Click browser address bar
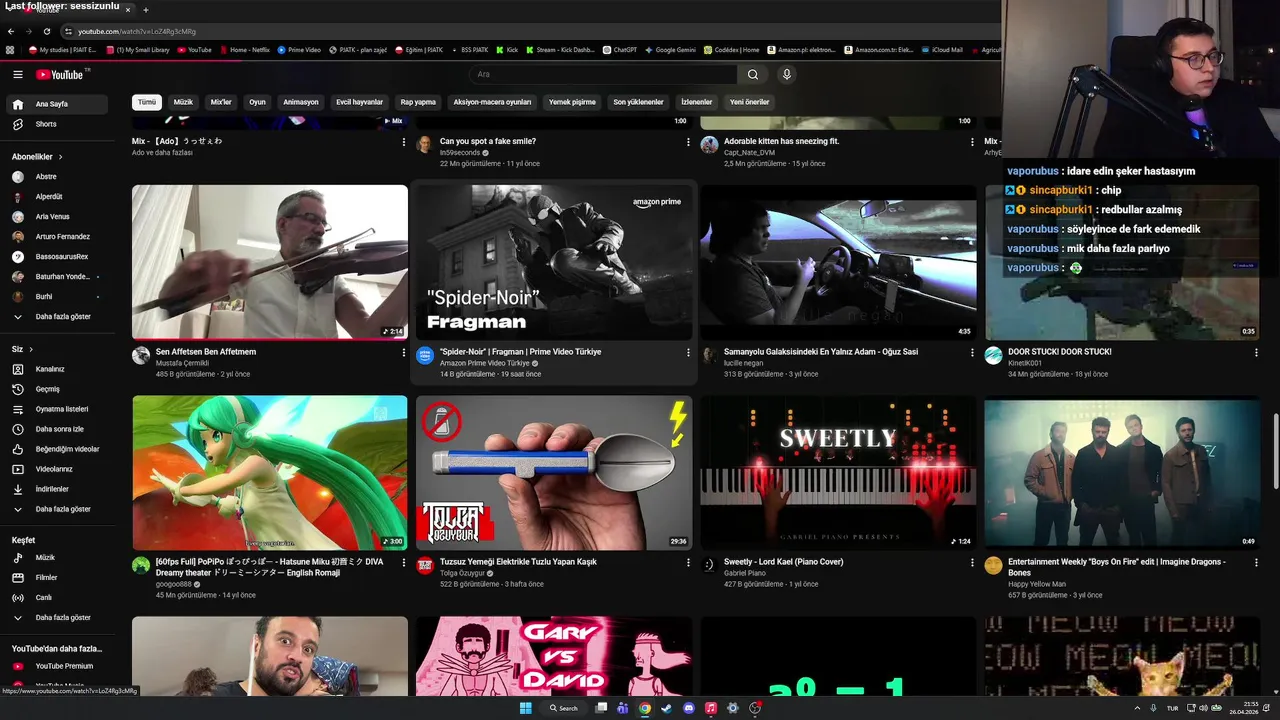1280x720 pixels. click(530, 31)
